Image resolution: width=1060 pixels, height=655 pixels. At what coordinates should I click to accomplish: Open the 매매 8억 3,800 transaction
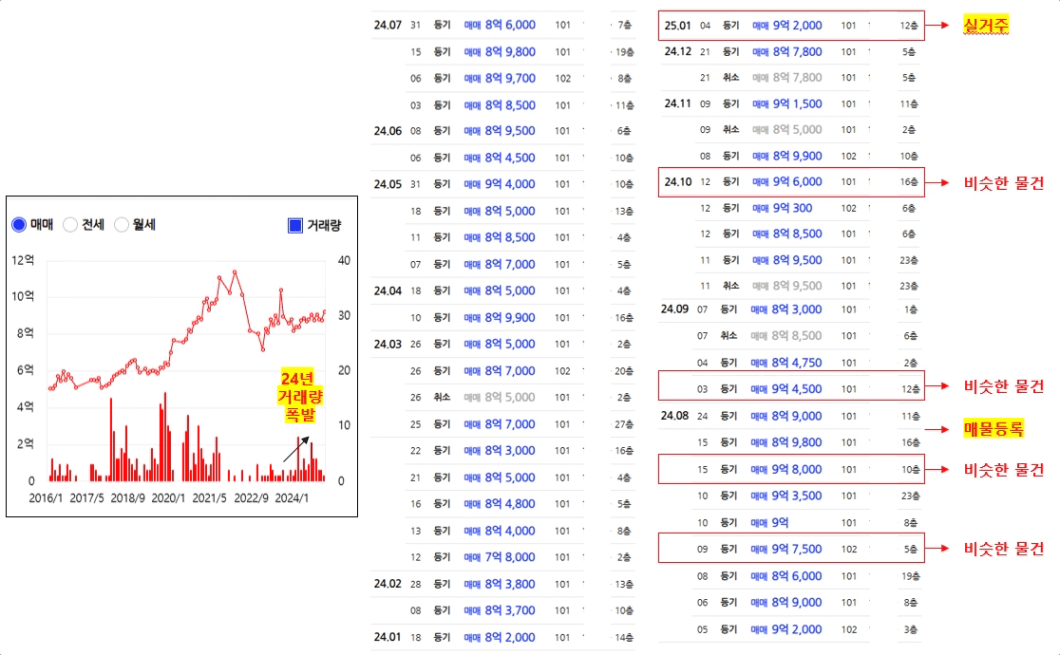click(500, 583)
